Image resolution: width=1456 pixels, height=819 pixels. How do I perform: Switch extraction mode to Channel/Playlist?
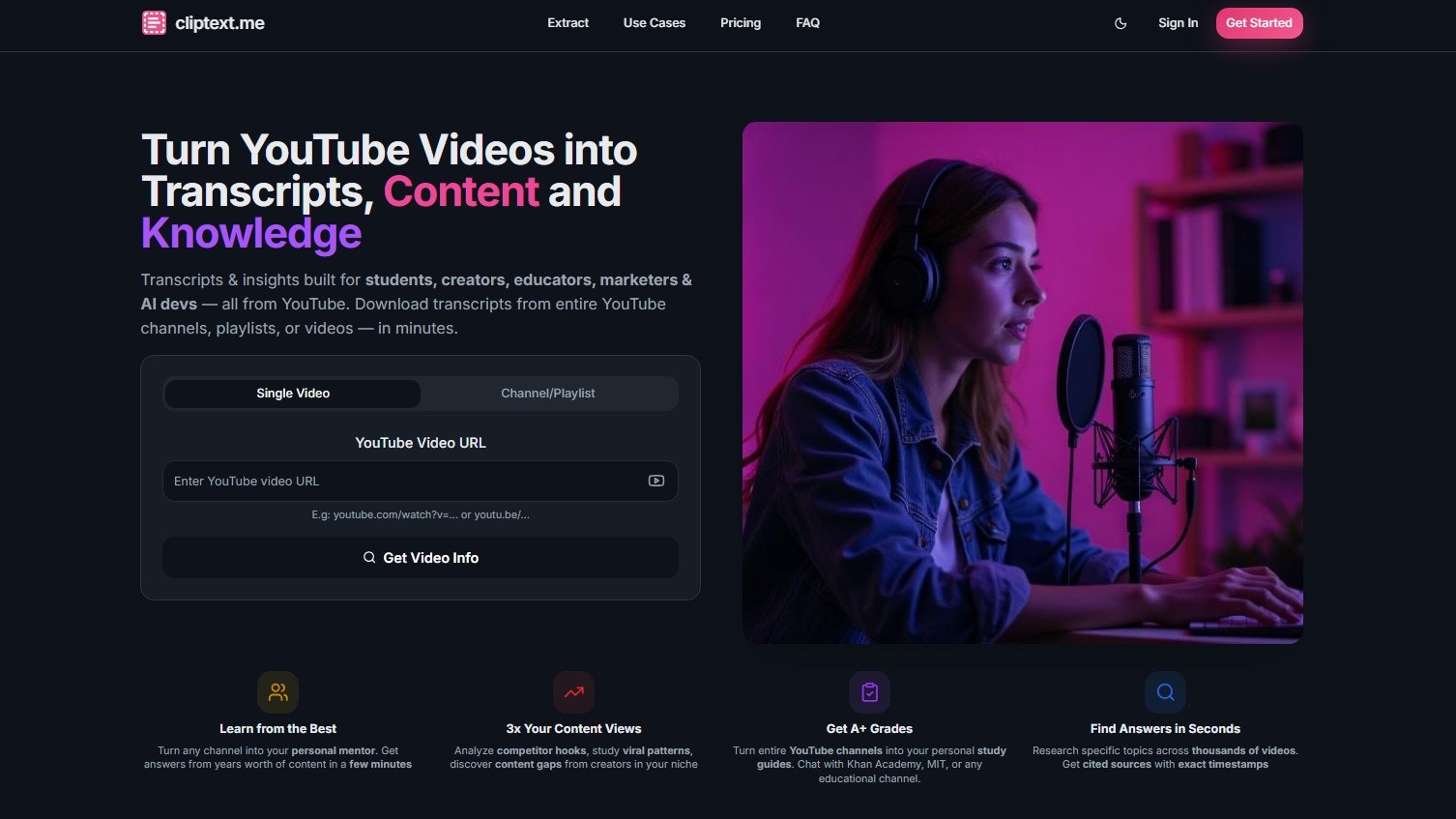[x=548, y=393]
